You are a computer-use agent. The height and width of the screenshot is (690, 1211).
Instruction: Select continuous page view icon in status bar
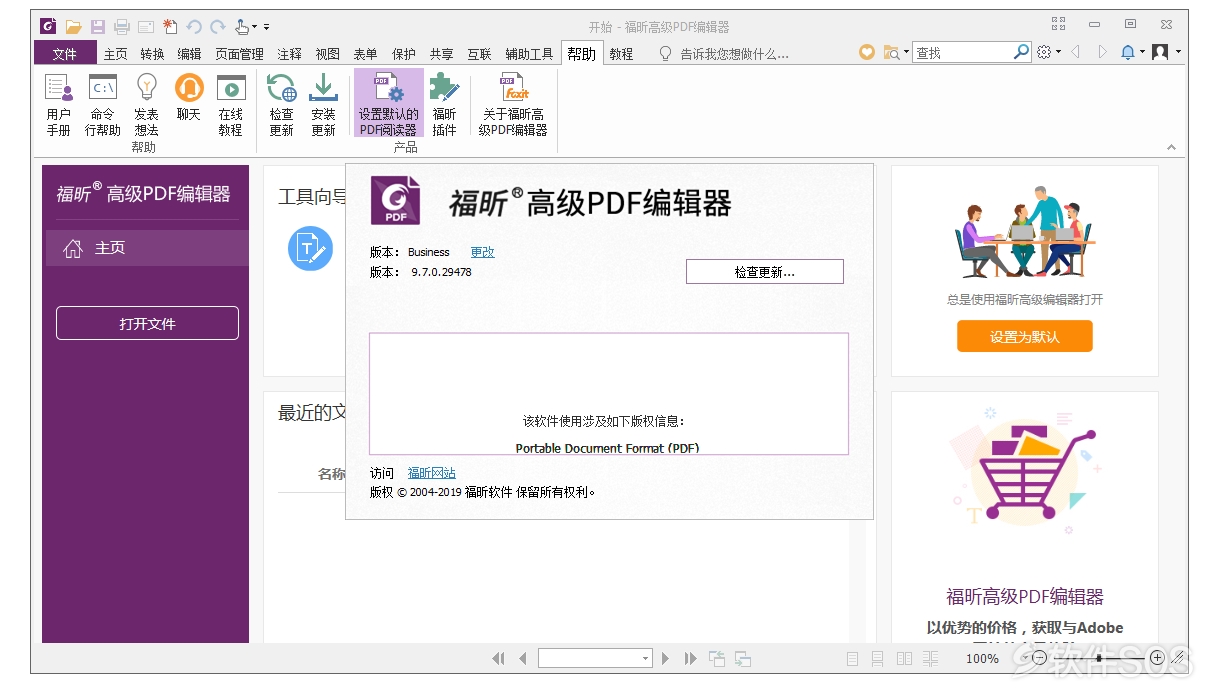[877, 658]
